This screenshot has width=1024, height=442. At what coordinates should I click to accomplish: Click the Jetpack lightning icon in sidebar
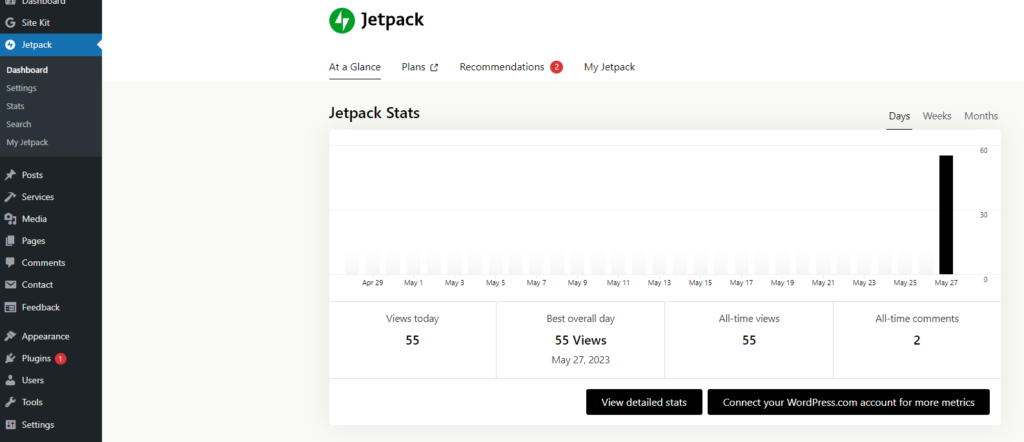[x=10, y=45]
